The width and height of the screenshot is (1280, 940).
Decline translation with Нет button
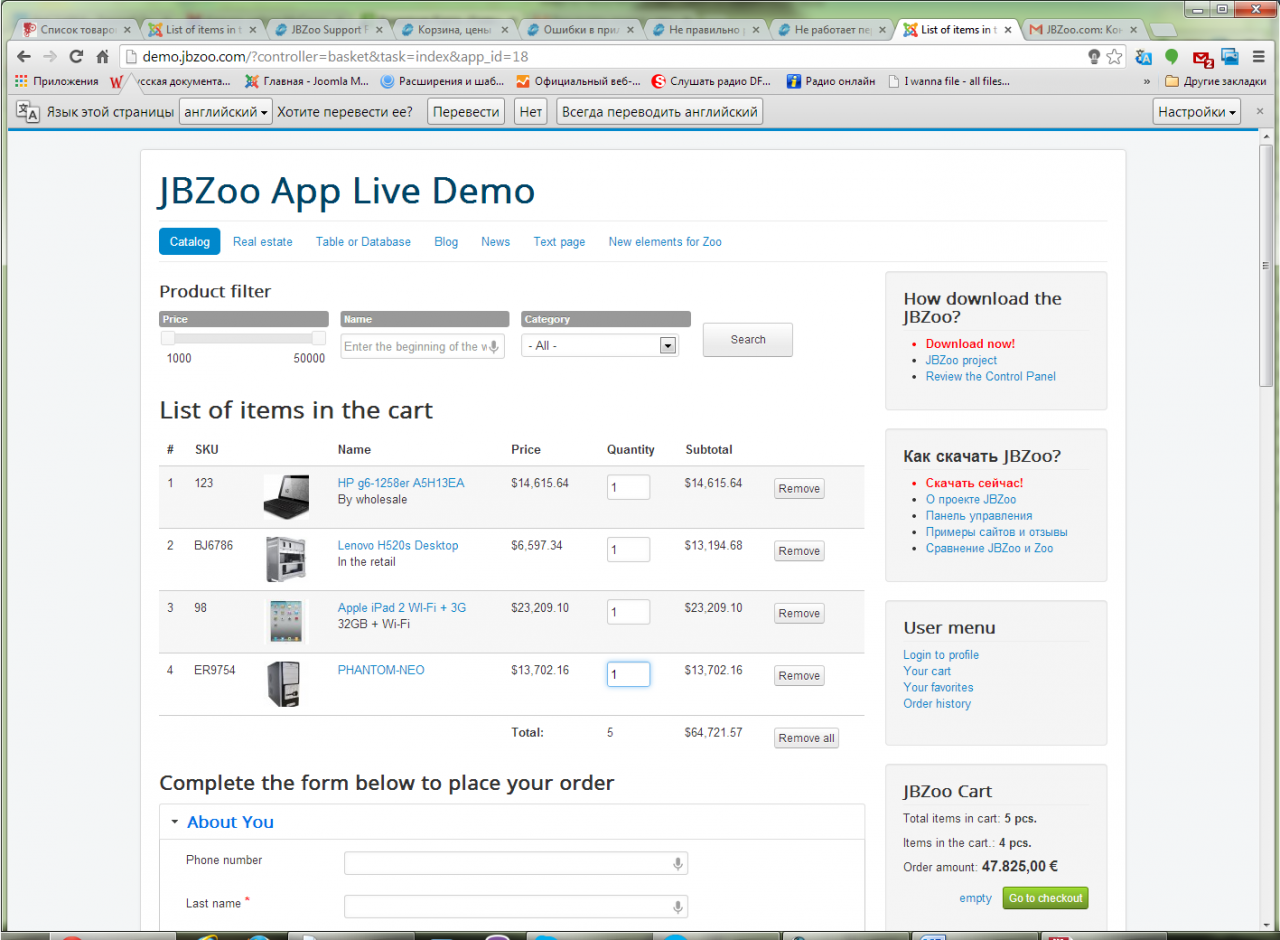531,112
